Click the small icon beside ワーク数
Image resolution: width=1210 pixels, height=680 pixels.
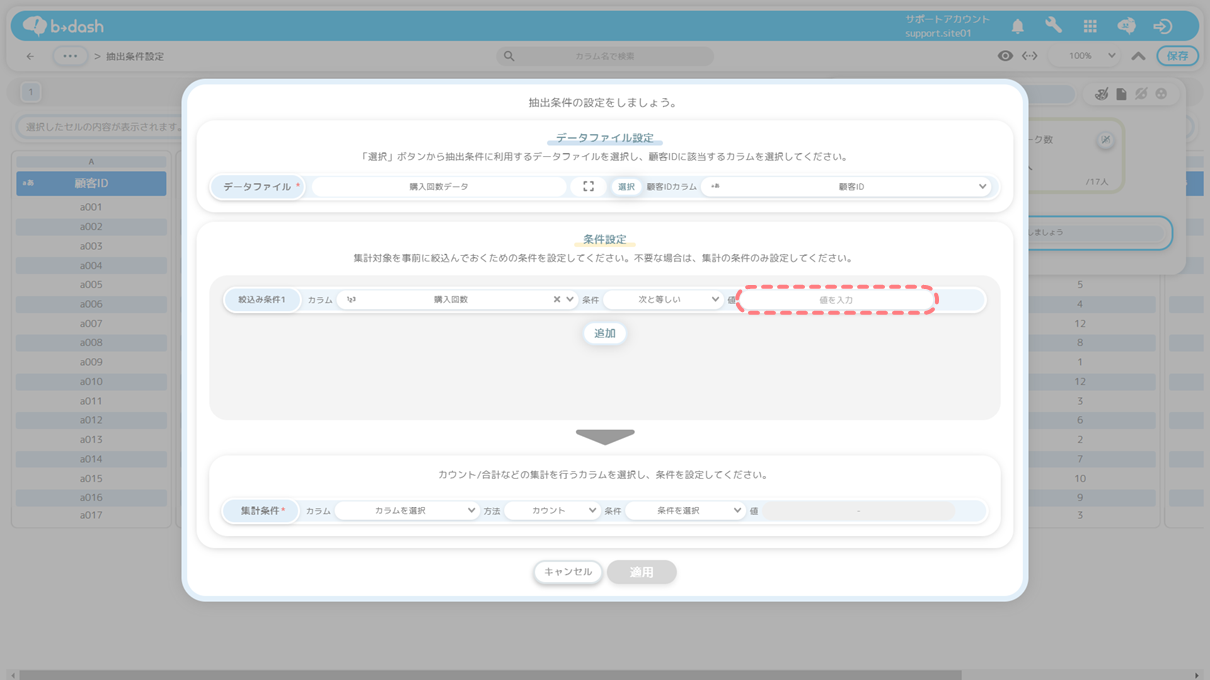coord(1105,140)
